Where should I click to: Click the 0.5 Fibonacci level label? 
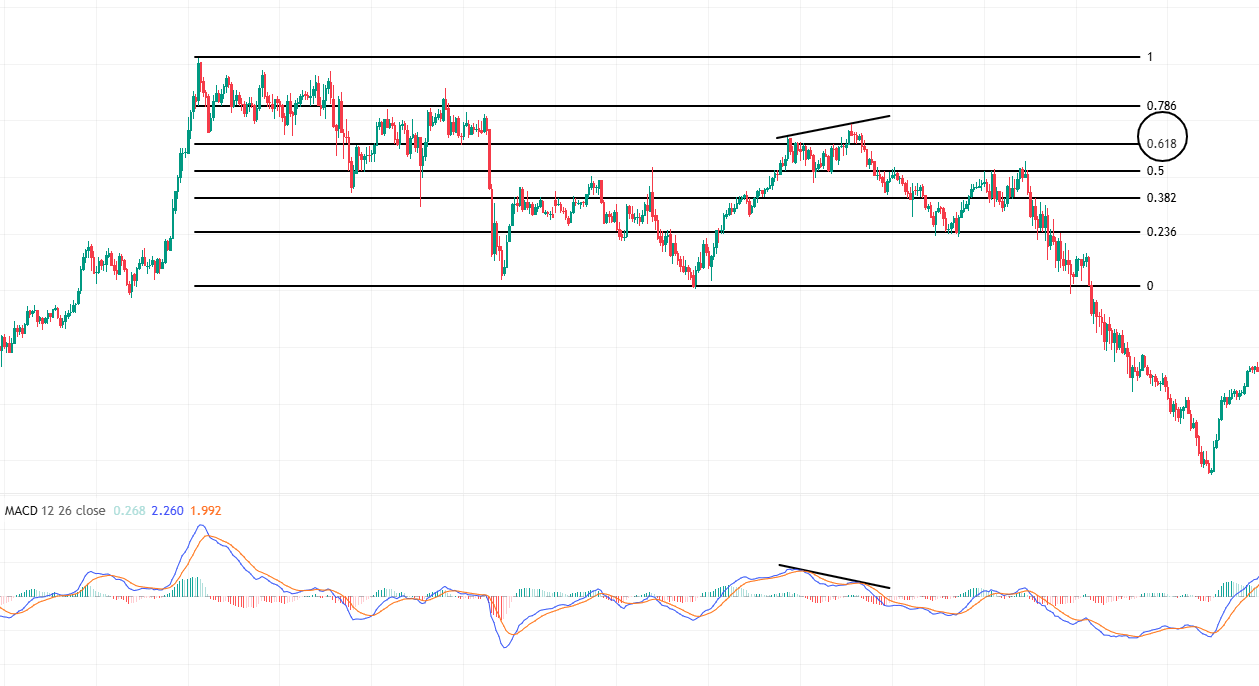pyautogui.click(x=1155, y=171)
